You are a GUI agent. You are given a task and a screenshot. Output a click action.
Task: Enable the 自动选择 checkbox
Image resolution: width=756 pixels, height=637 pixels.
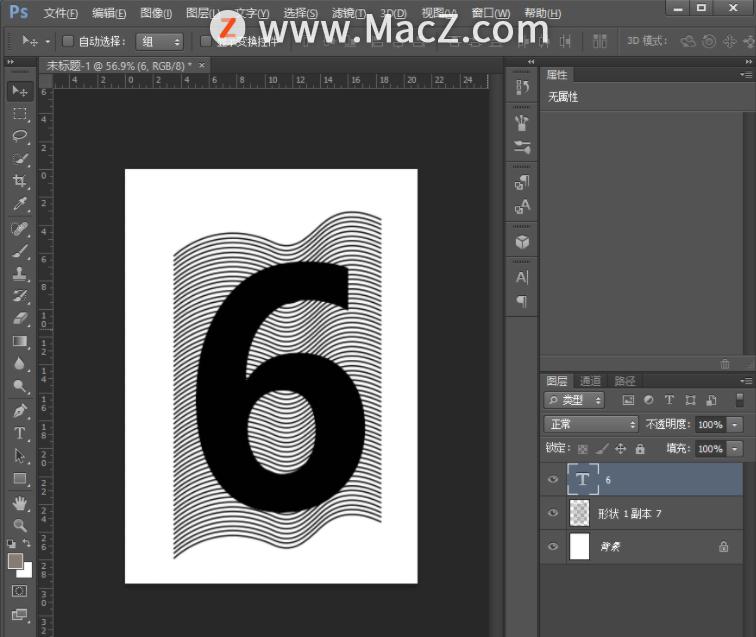pyautogui.click(x=68, y=42)
